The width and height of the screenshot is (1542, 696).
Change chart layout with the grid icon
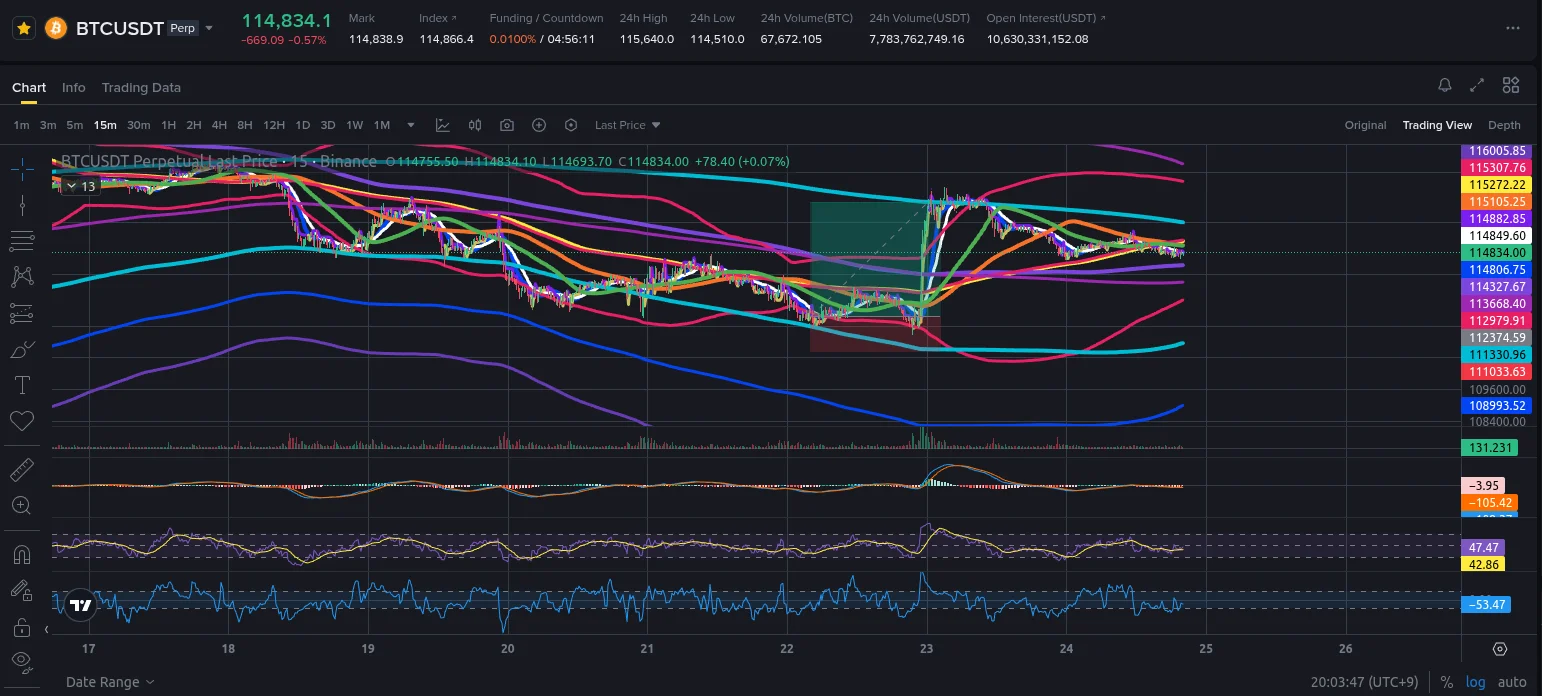pyautogui.click(x=1511, y=85)
